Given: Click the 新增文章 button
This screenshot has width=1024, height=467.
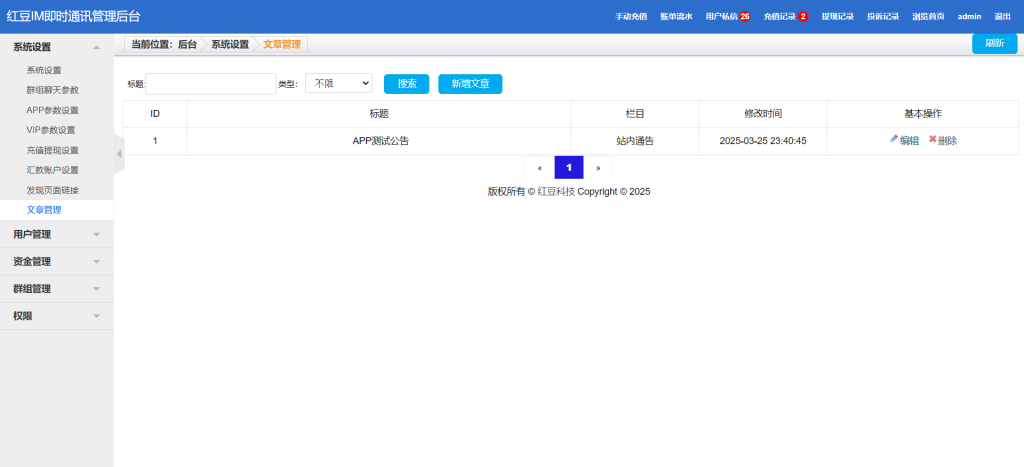Looking at the screenshot, I should pos(470,84).
